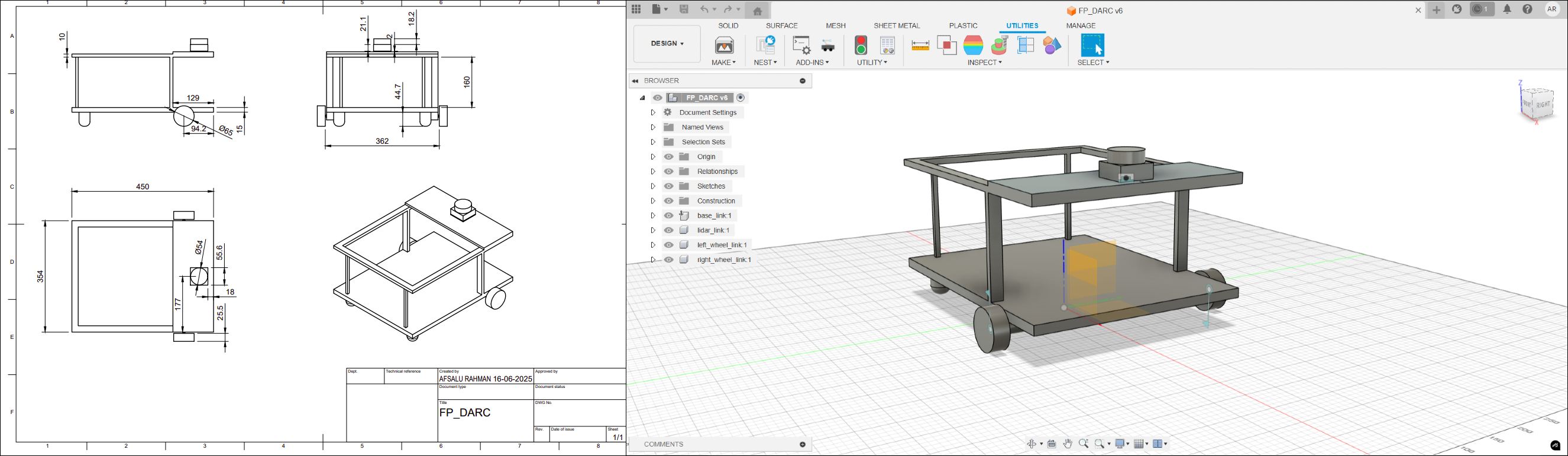Open the Zebra Analysis striped icon

(974, 46)
